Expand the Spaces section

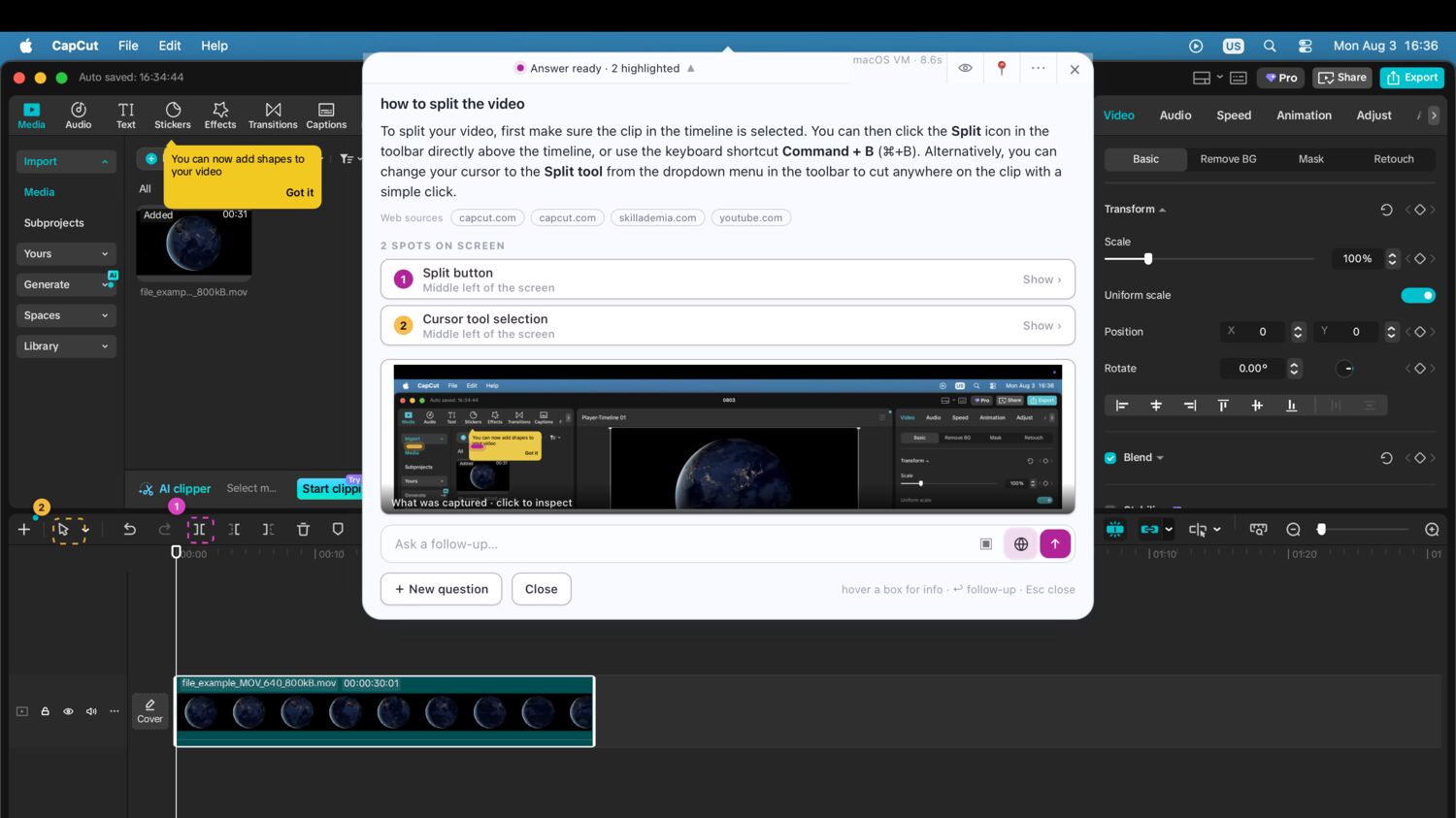(x=66, y=315)
